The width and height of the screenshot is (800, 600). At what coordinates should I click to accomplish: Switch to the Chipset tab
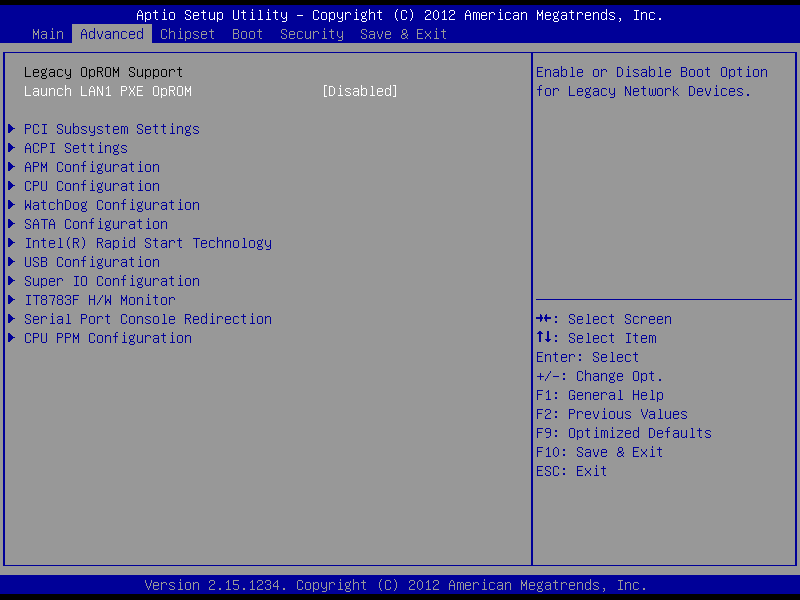tap(187, 34)
